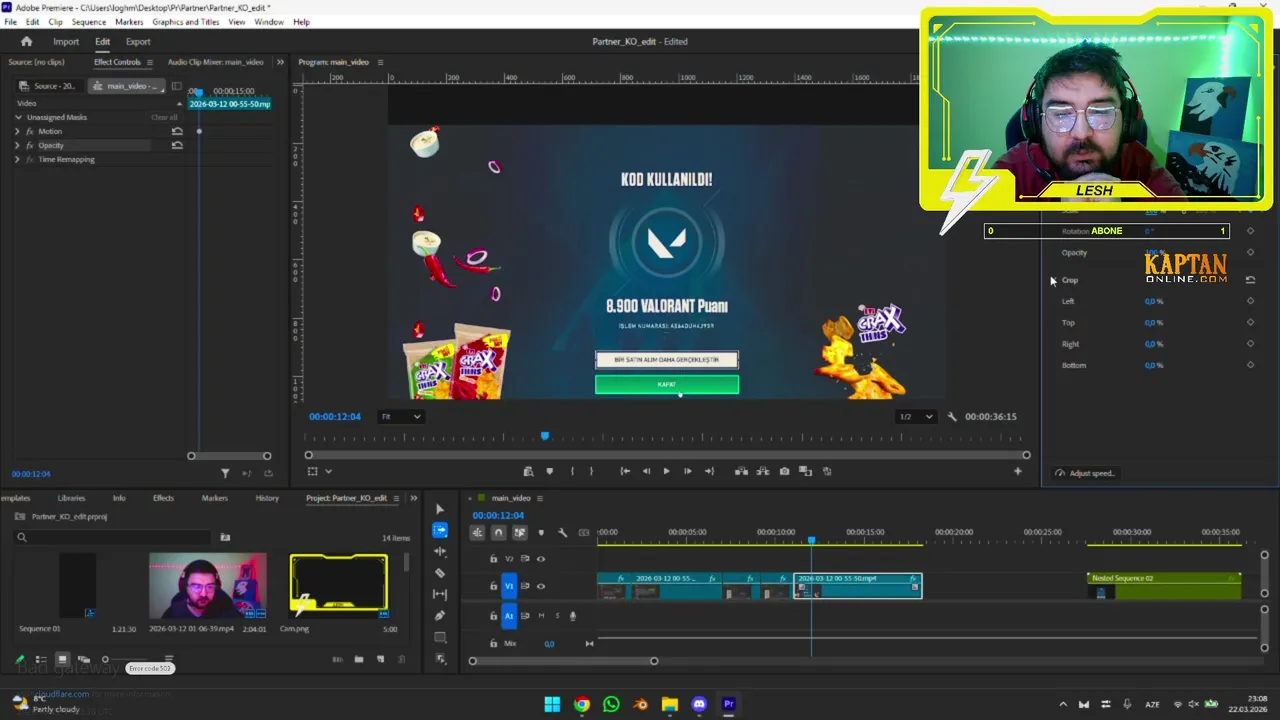Image resolution: width=1280 pixels, height=720 pixels.
Task: Click the New Item icon in project panel
Action: (380, 659)
